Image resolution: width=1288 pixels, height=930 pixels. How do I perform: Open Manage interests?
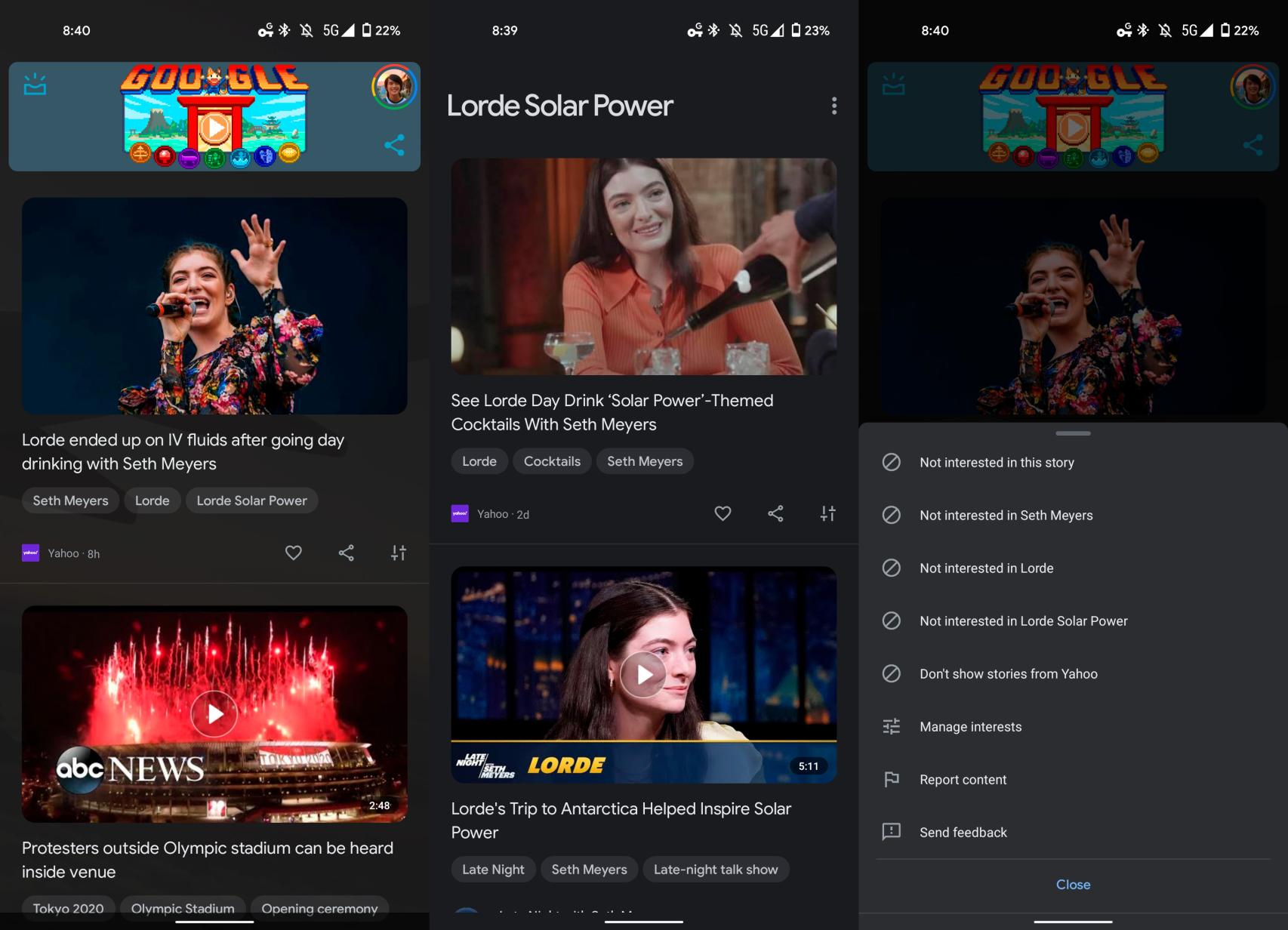970,727
